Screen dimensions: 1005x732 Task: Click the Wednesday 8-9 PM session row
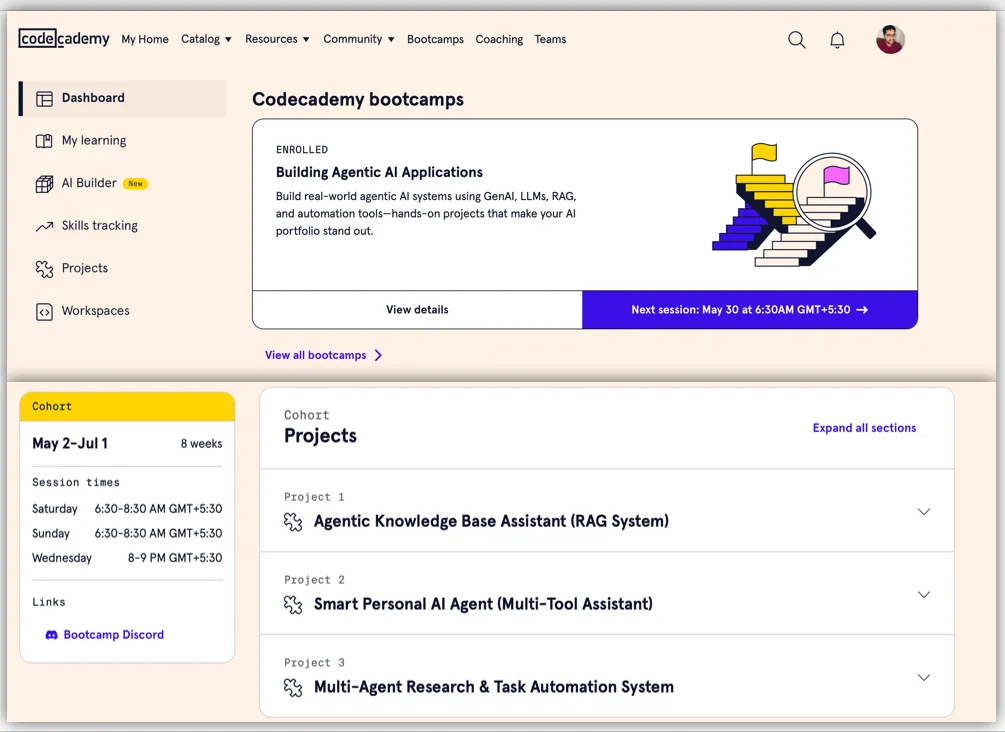127,558
